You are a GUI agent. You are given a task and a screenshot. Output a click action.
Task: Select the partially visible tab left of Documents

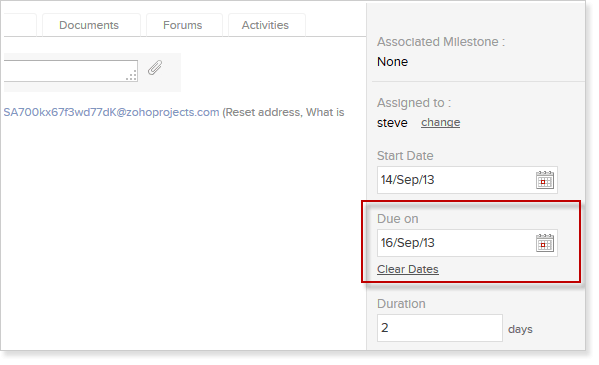click(20, 25)
